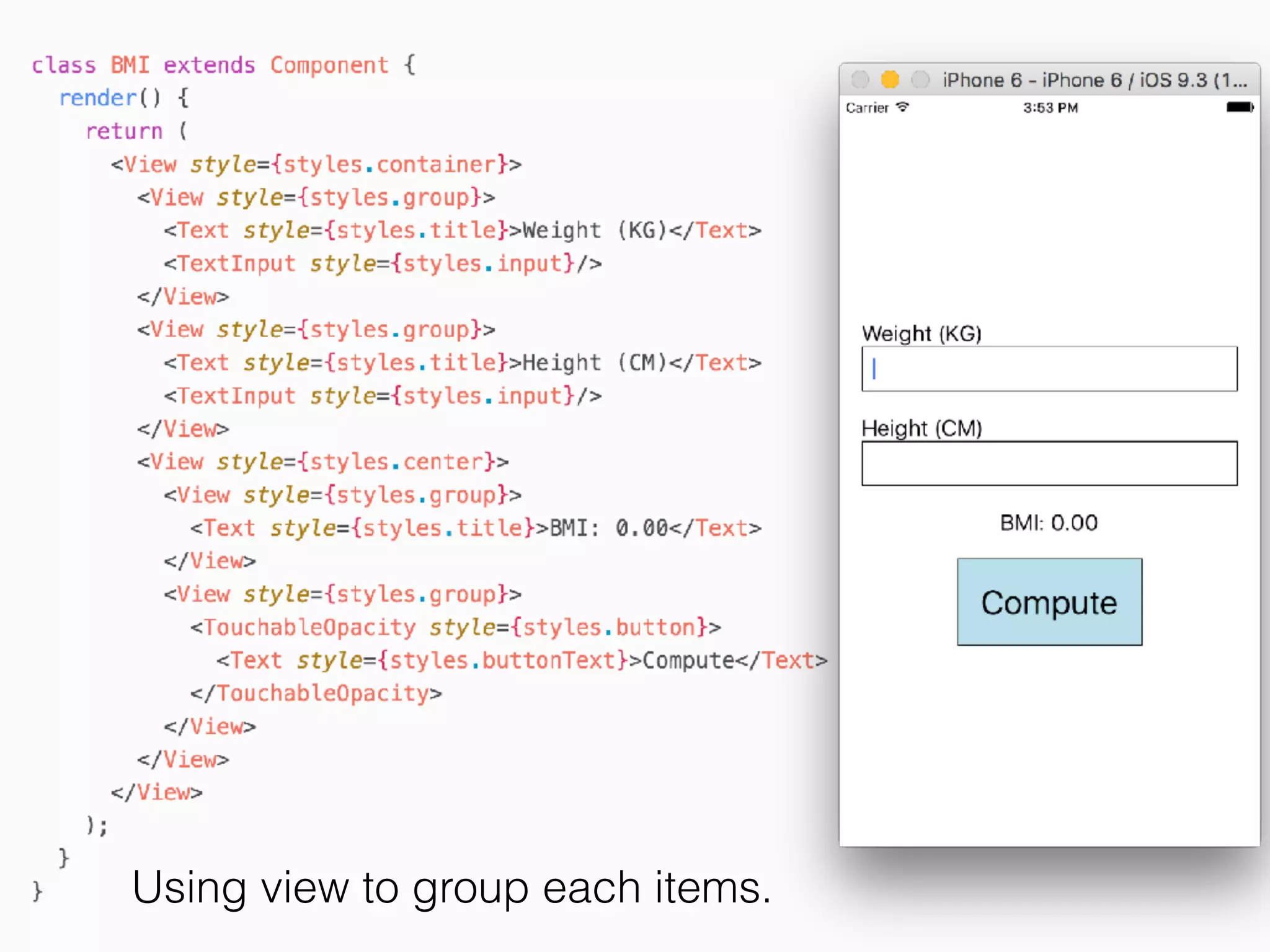Click the styles.container View code line
This screenshot has height=952, width=1270.
point(316,164)
